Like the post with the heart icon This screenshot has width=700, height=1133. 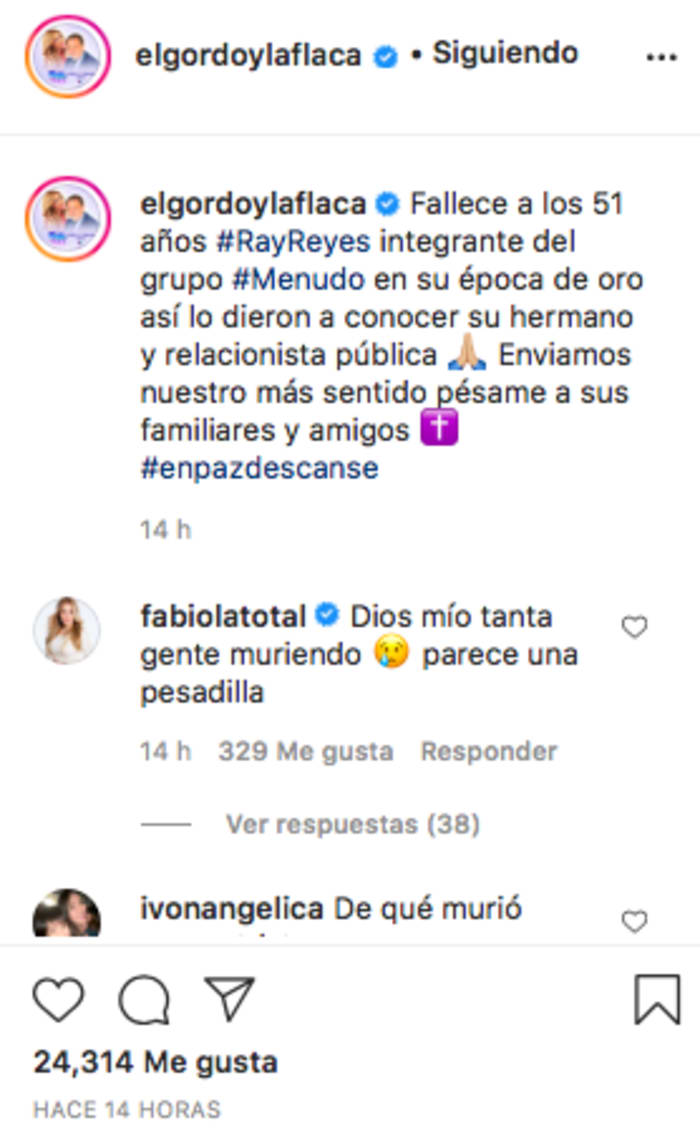point(58,1000)
